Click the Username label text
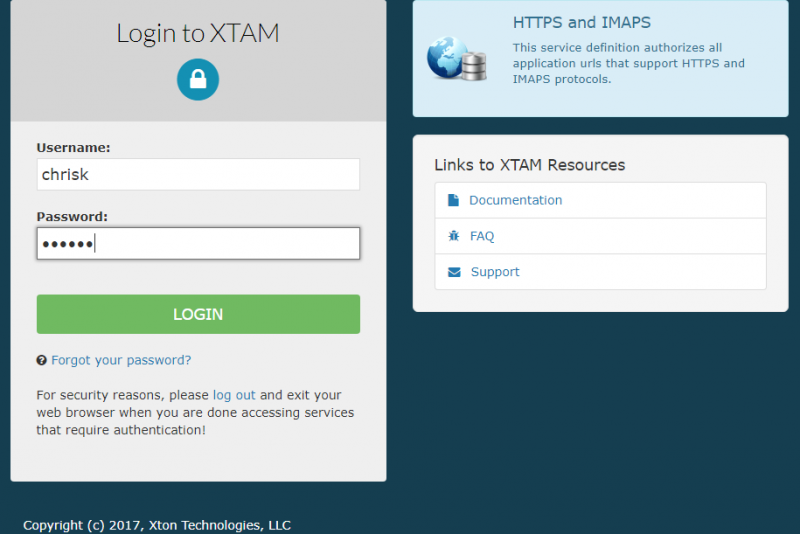The height and width of the screenshot is (534, 800). pos(73,147)
